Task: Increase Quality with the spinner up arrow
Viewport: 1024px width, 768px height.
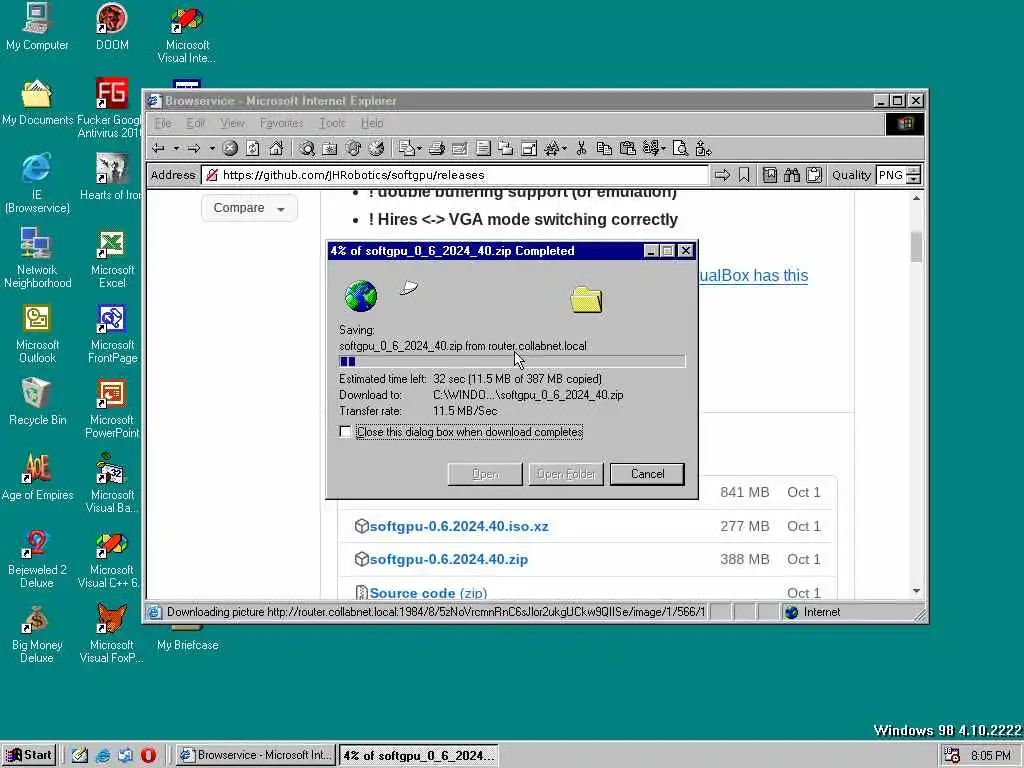Action: click(914, 170)
